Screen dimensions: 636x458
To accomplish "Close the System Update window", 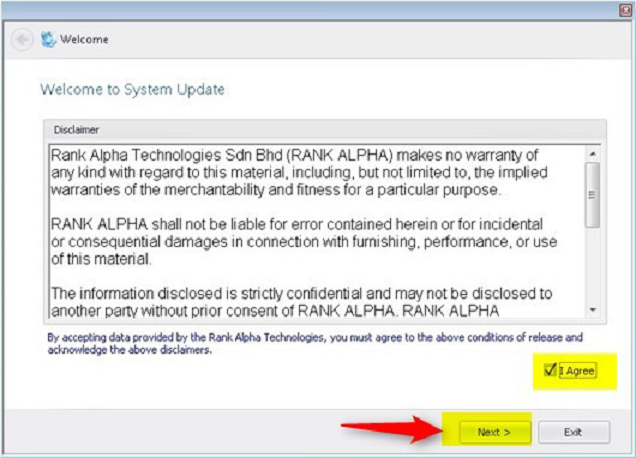I will click(x=626, y=10).
